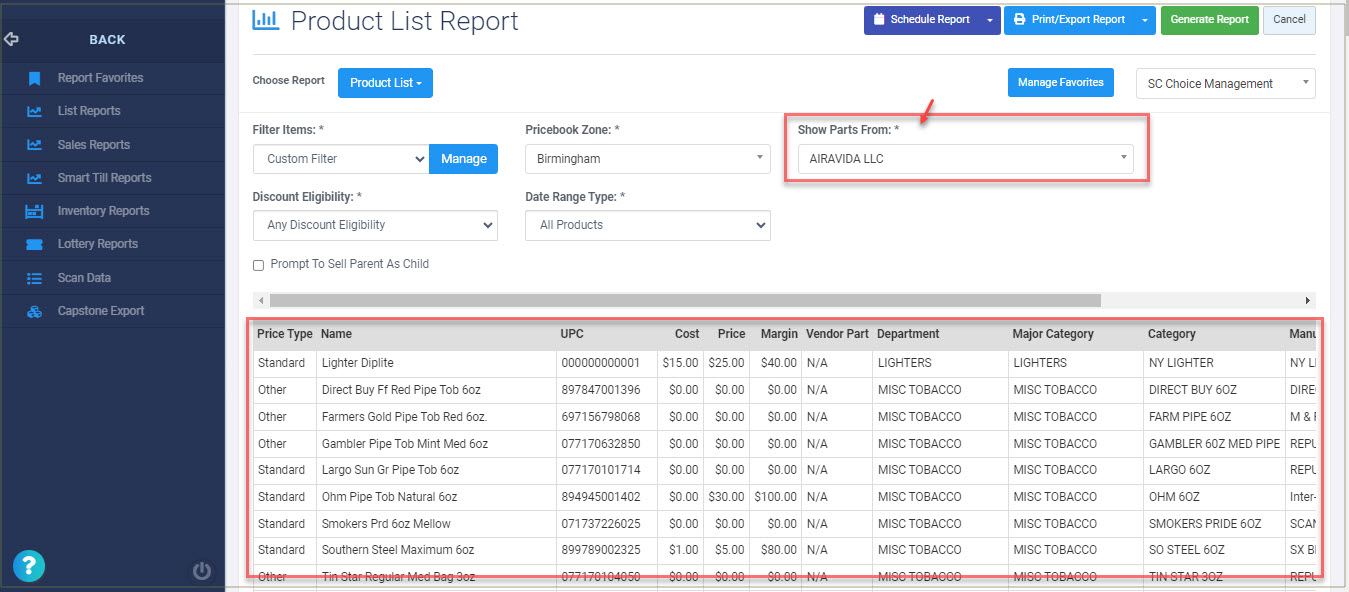
Task: Click the Cost column header
Action: (x=687, y=334)
